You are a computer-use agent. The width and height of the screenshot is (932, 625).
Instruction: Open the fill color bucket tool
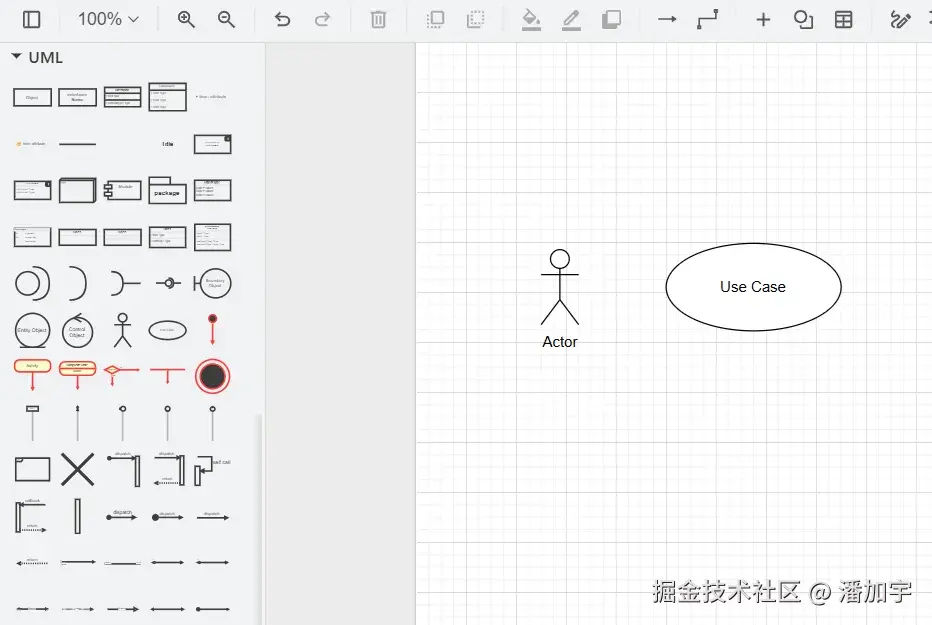[x=531, y=20]
